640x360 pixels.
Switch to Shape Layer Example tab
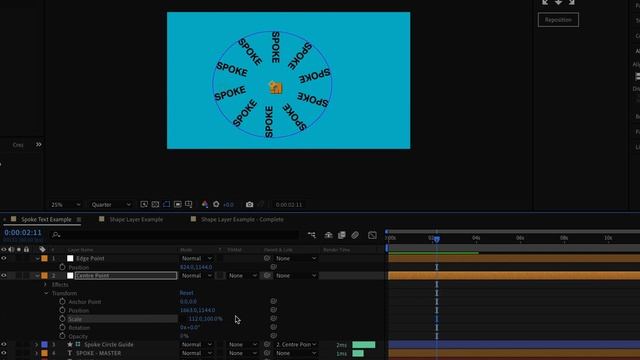136,219
